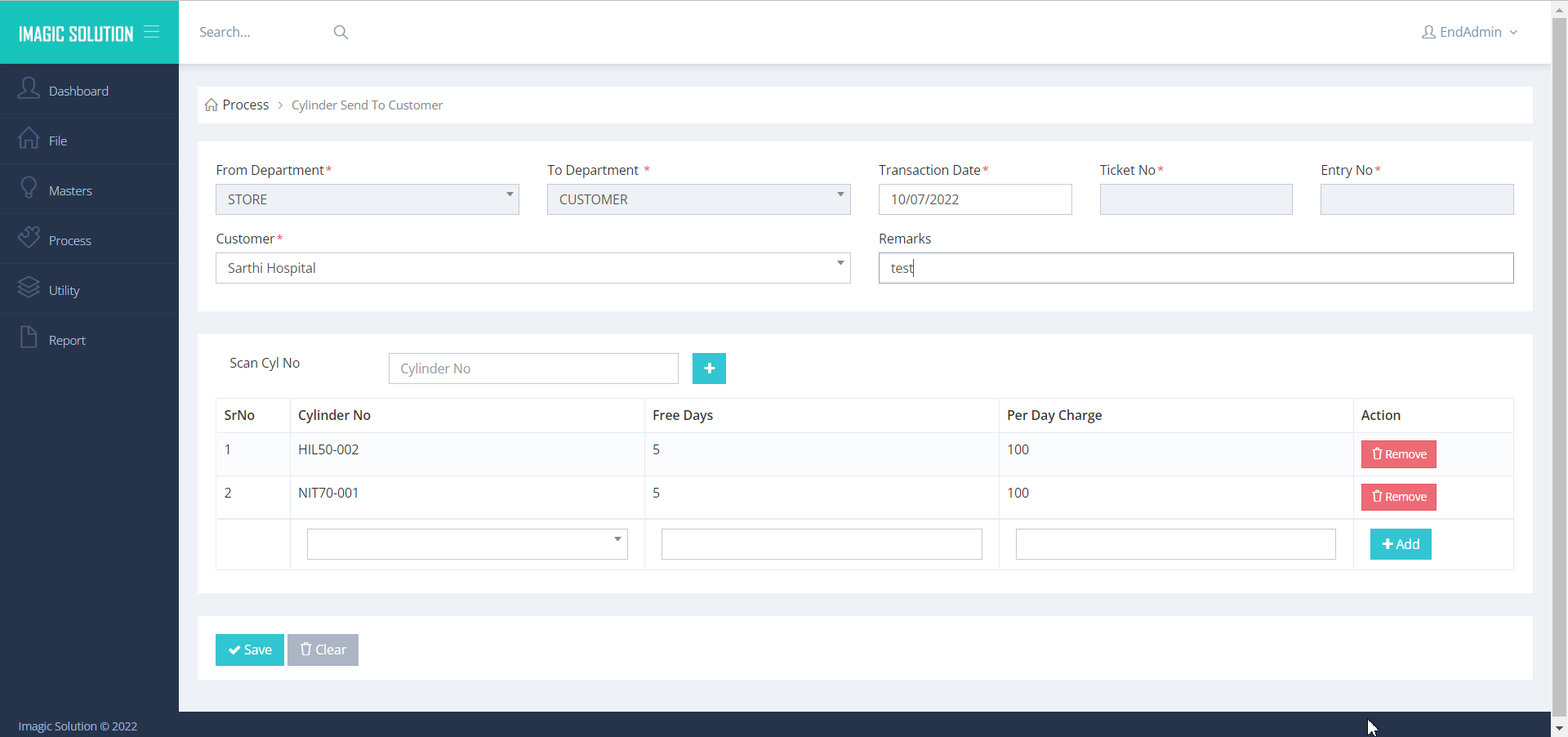Open the Report menu item
Image resolution: width=1568 pixels, height=737 pixels.
pyautogui.click(x=89, y=339)
